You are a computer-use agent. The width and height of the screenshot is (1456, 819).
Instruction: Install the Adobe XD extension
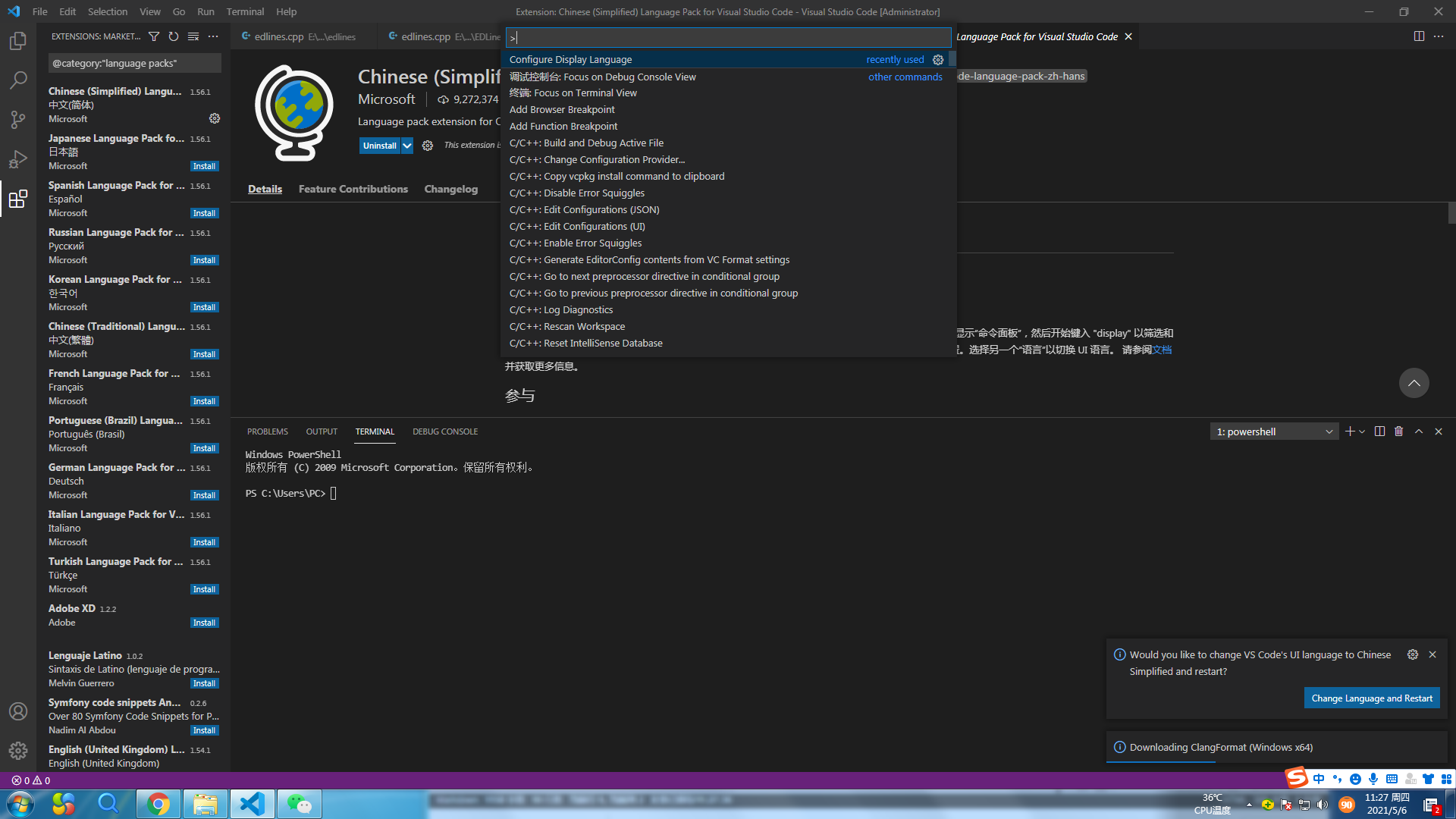click(x=204, y=623)
